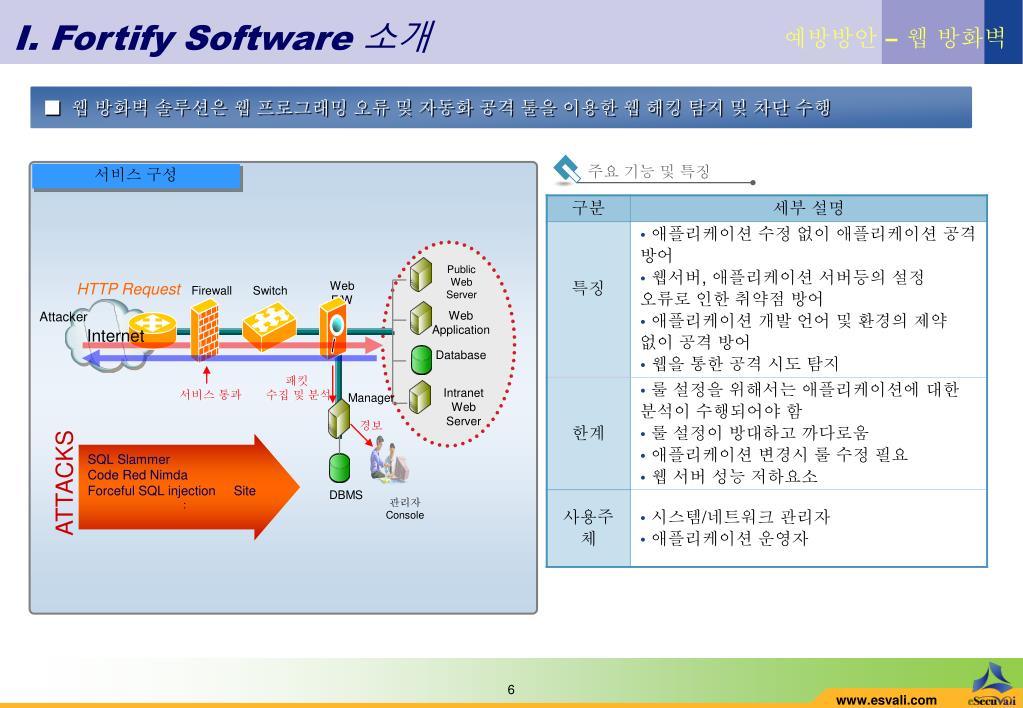Select the Web Application server icon
Image resolution: width=1023 pixels, height=708 pixels.
(421, 318)
